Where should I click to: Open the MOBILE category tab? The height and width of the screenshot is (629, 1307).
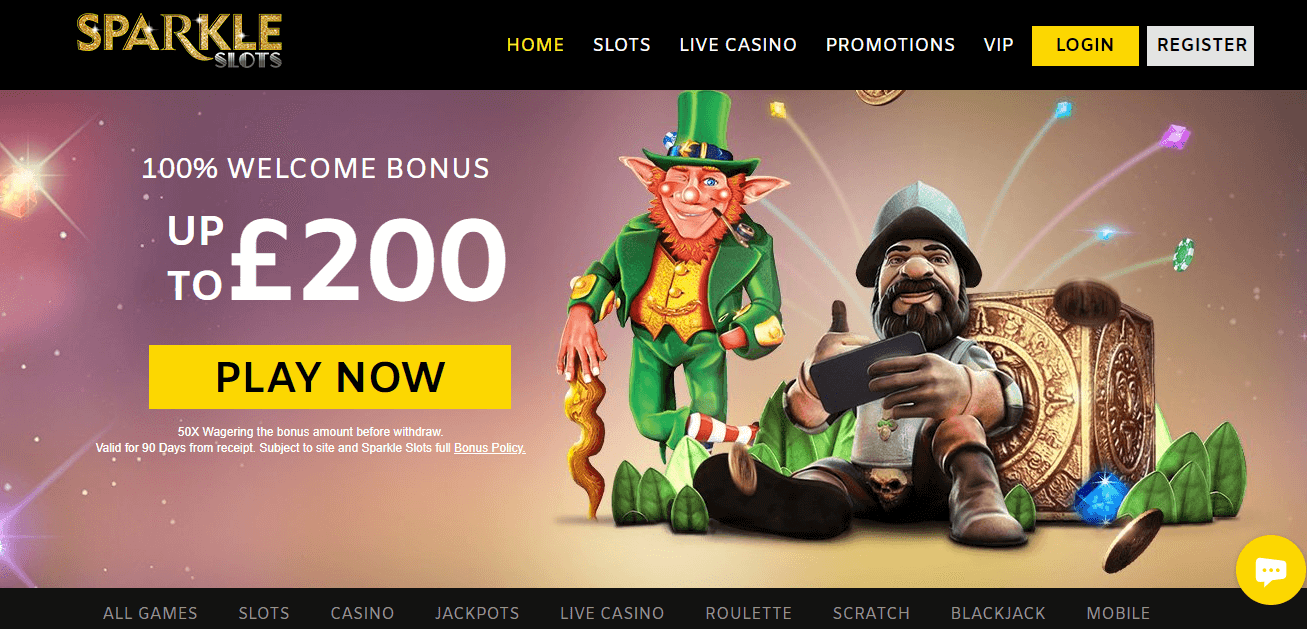[x=1118, y=613]
